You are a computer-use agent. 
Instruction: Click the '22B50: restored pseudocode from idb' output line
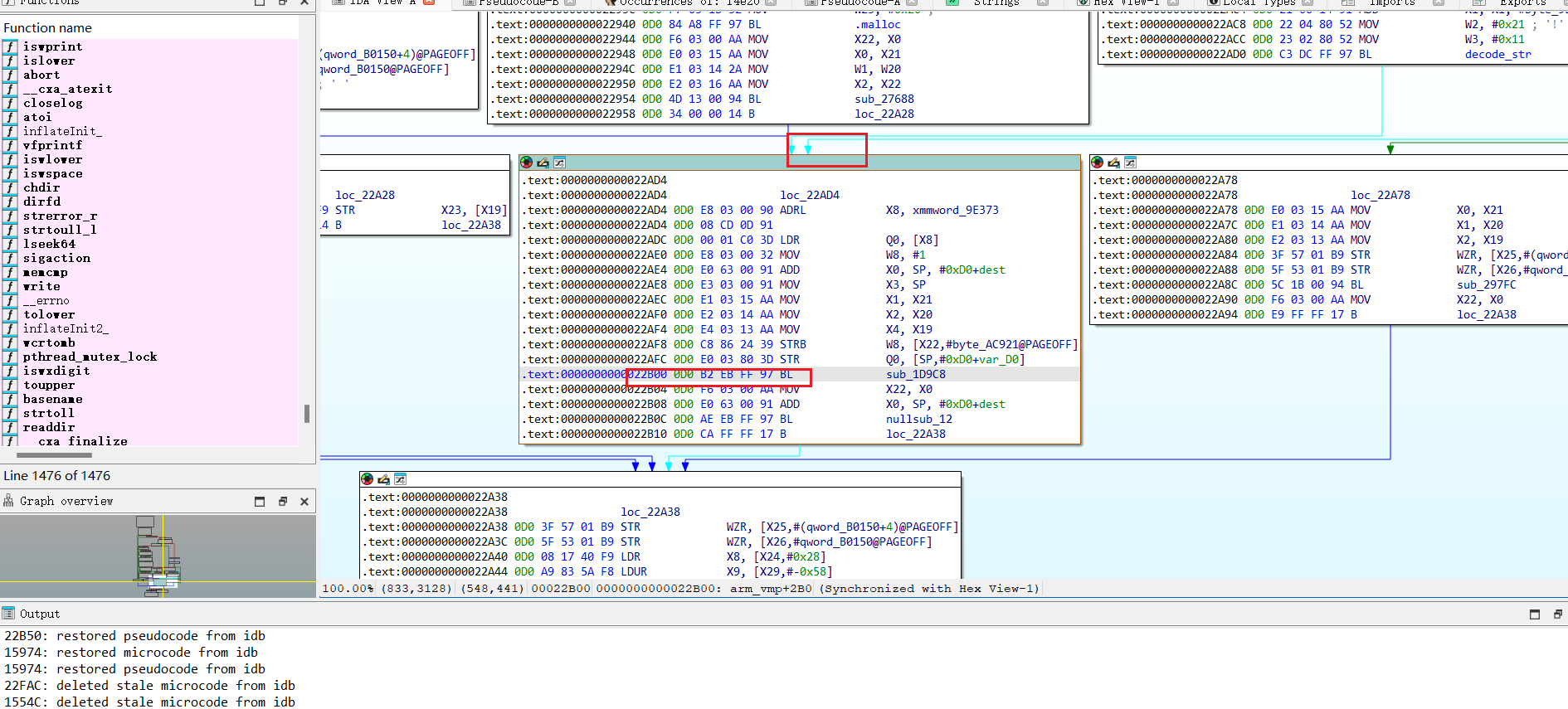point(134,636)
